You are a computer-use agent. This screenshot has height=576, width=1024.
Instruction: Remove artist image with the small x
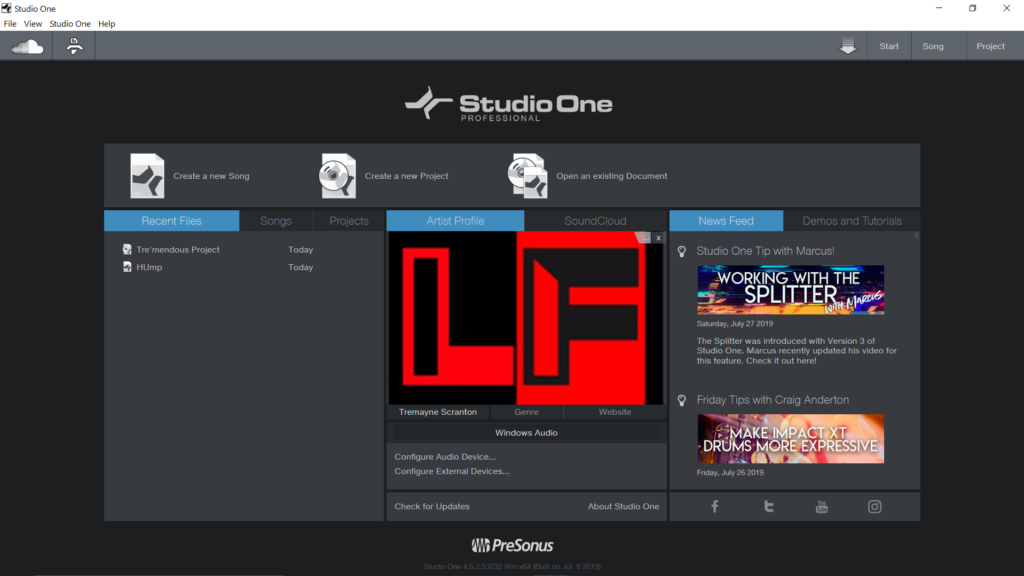(658, 238)
